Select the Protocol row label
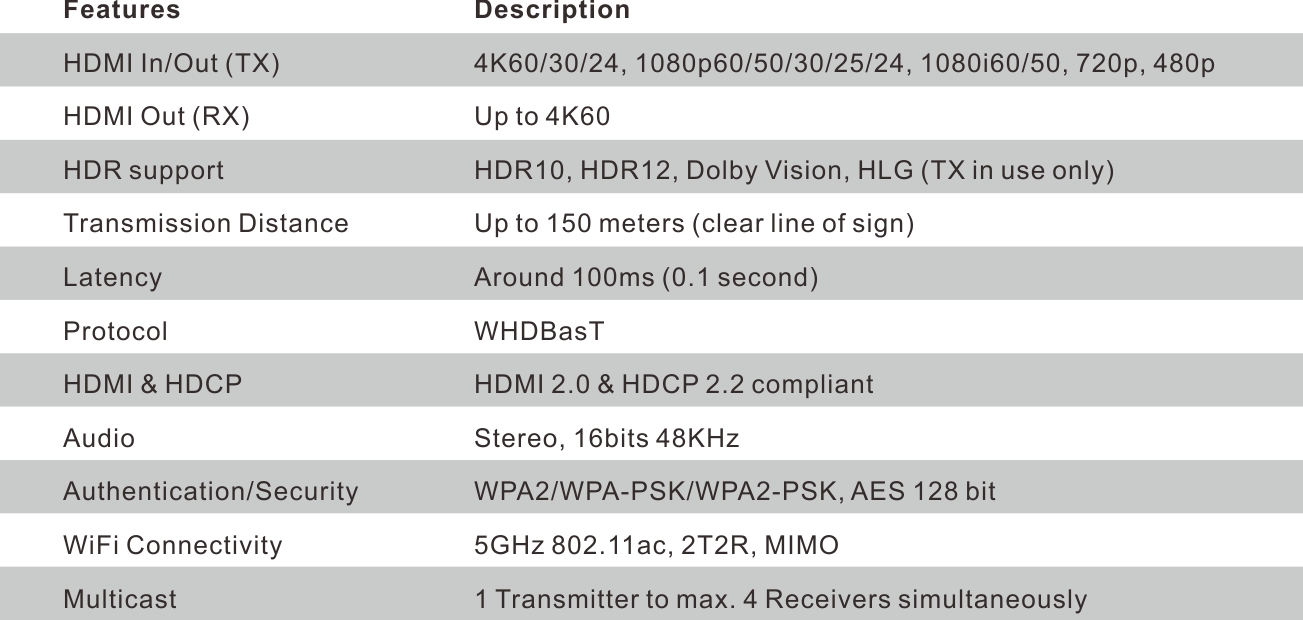Viewport: 1303px width, 620px height. pos(115,331)
